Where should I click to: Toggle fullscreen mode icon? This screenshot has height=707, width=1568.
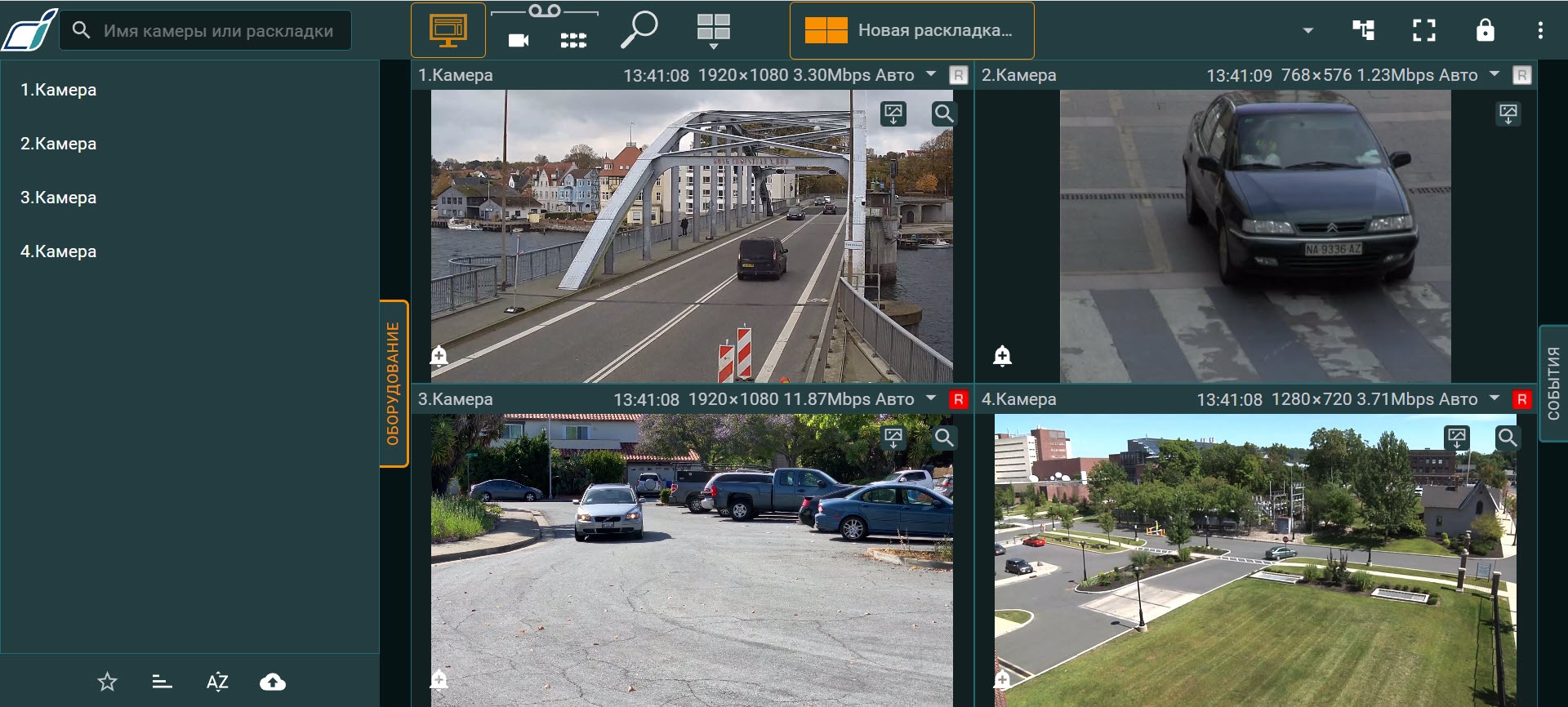(x=1423, y=30)
